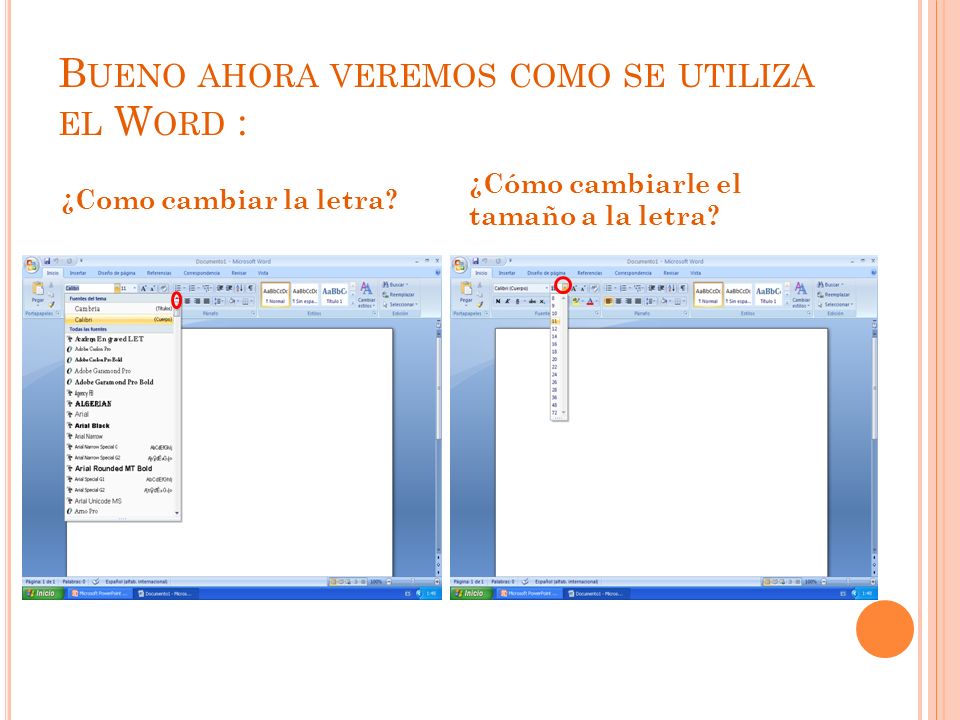Open the Referencias tab in the font-list window

click(159, 273)
